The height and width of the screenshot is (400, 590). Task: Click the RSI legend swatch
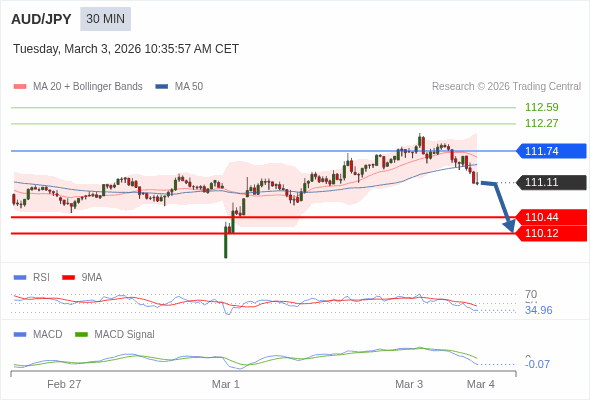click(20, 278)
